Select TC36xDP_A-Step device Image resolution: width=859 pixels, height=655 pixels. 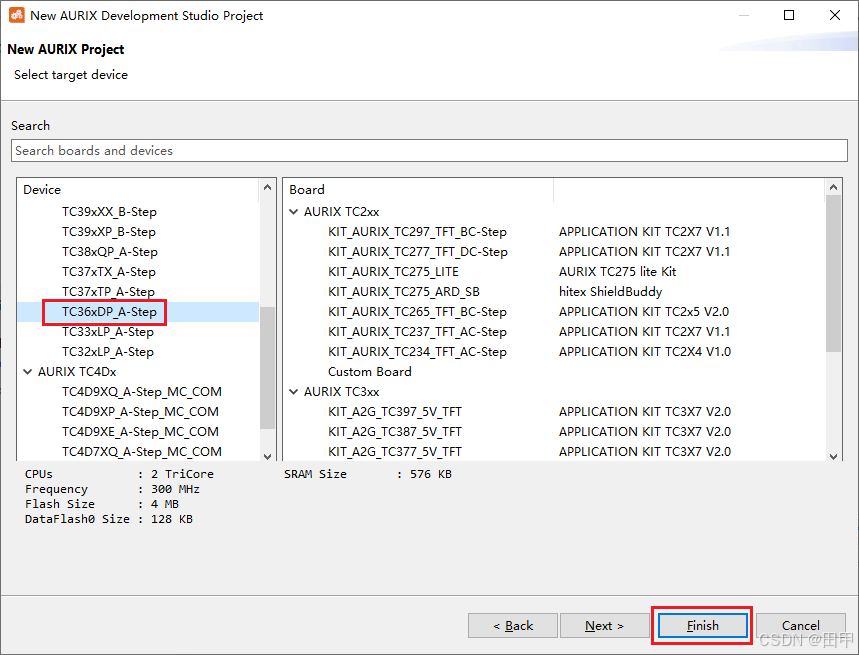(109, 312)
